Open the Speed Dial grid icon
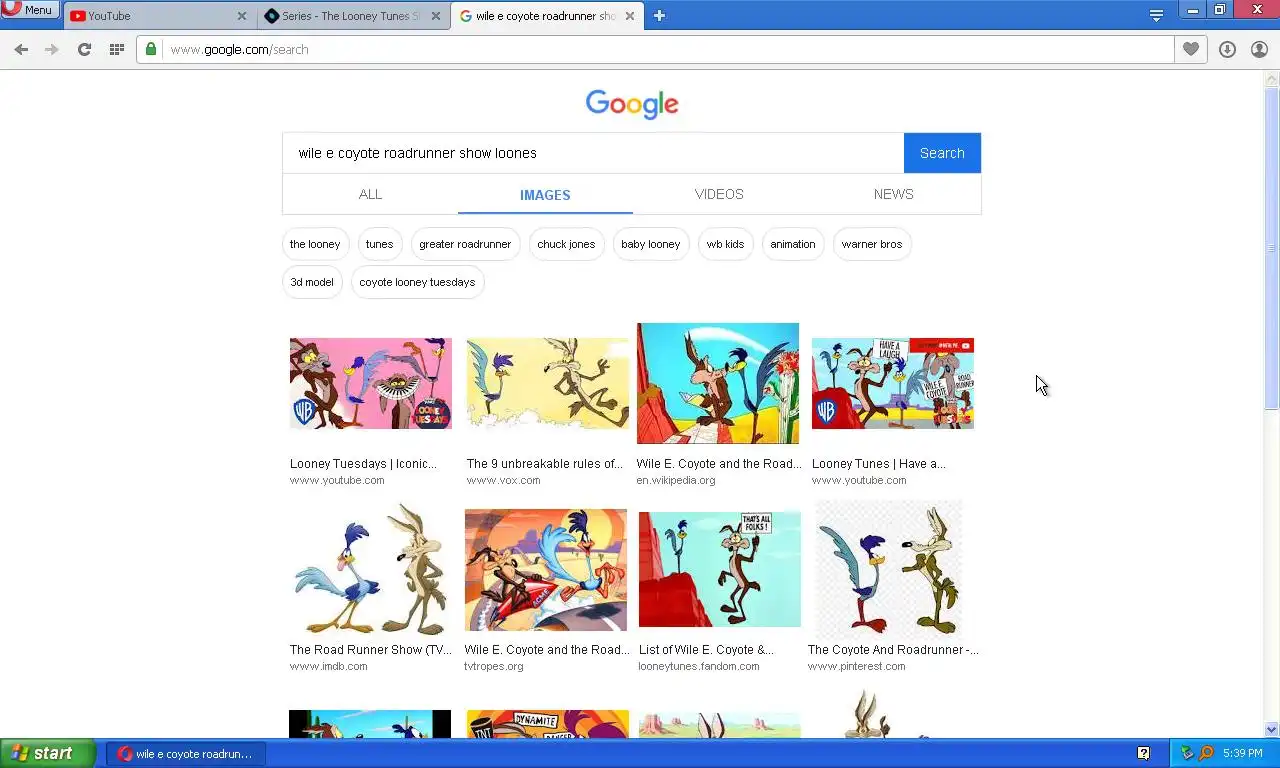The width and height of the screenshot is (1280, 768). pyautogui.click(x=116, y=49)
